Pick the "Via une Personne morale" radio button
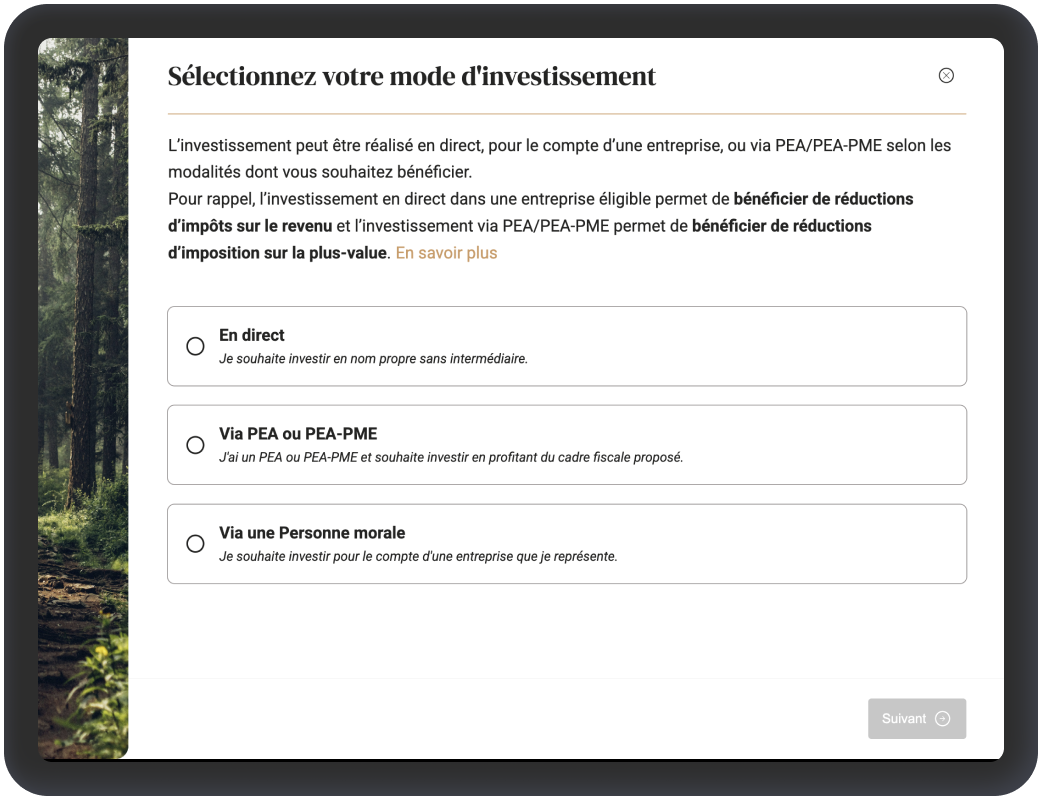The image size is (1042, 800). point(195,544)
